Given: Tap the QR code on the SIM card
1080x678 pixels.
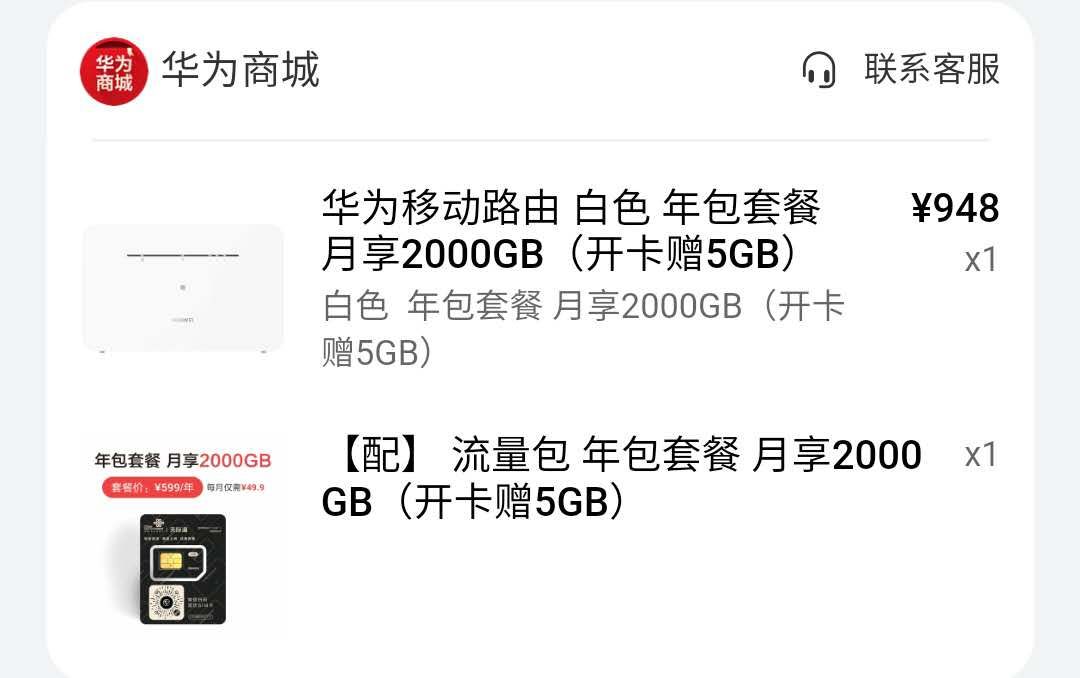Looking at the screenshot, I should click(x=166, y=602).
